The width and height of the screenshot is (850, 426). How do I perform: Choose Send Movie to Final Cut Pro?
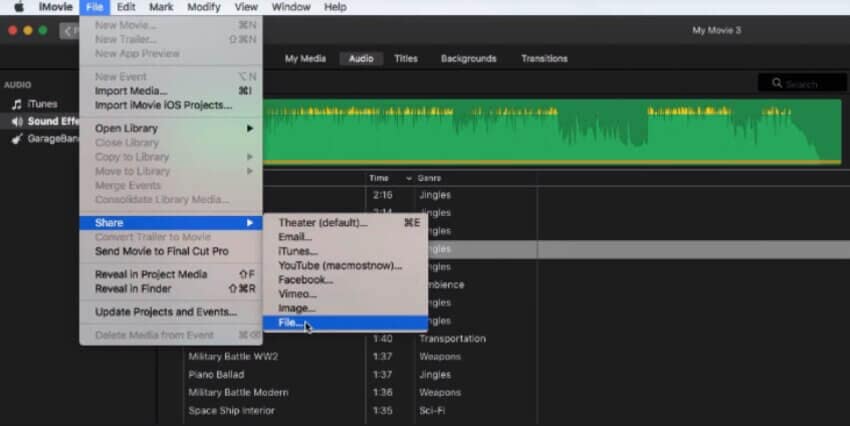[171, 251]
